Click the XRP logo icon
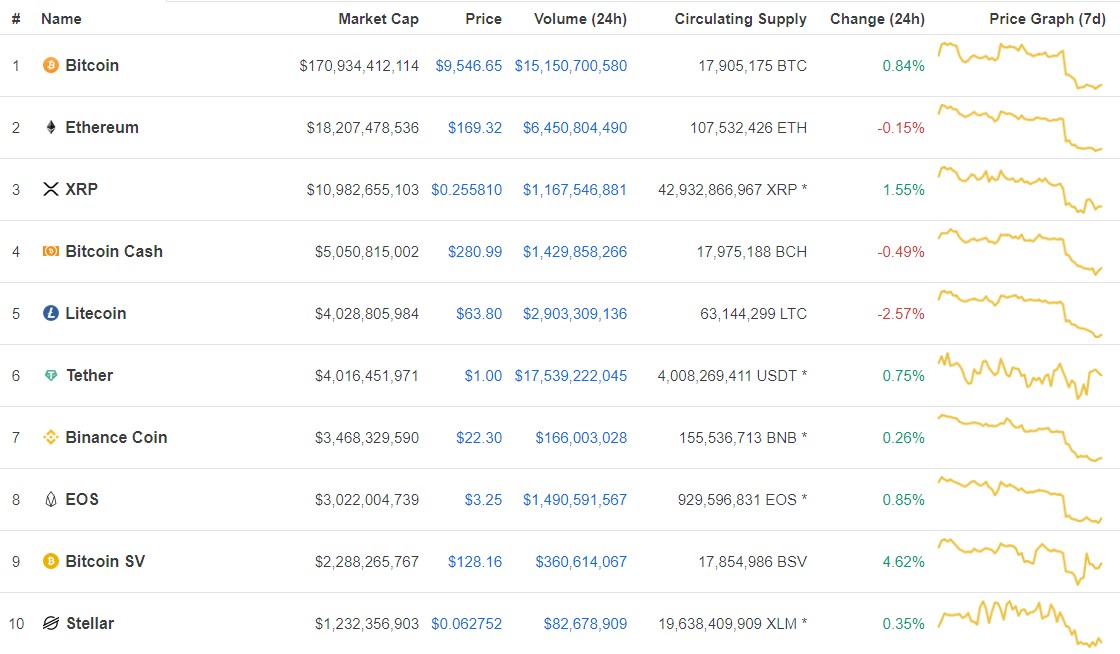The width and height of the screenshot is (1120, 654). coord(50,189)
